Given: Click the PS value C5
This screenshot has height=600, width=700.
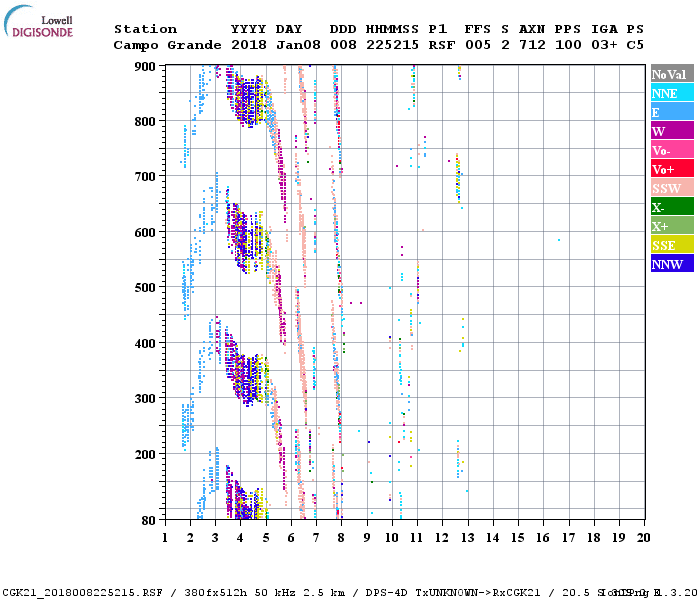Looking at the screenshot, I should 635,45.
